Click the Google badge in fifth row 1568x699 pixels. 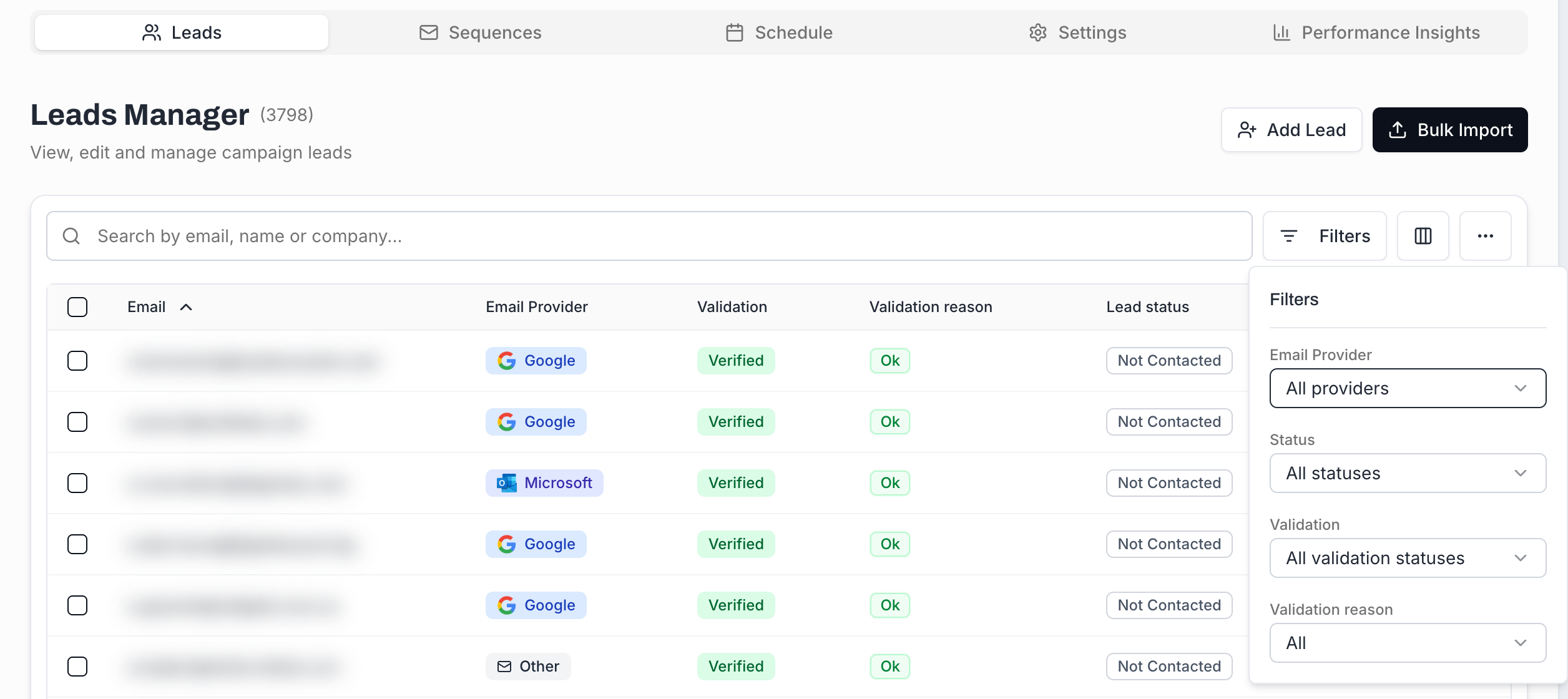(x=536, y=605)
